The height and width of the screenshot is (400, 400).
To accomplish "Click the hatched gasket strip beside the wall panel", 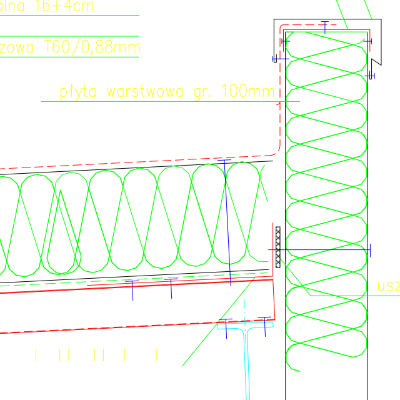I will pyautogui.click(x=278, y=247).
